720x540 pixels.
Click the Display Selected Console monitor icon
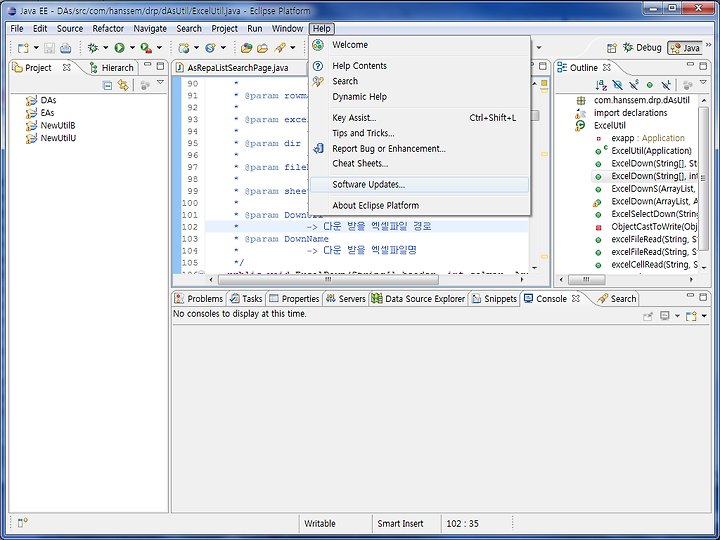(x=664, y=316)
